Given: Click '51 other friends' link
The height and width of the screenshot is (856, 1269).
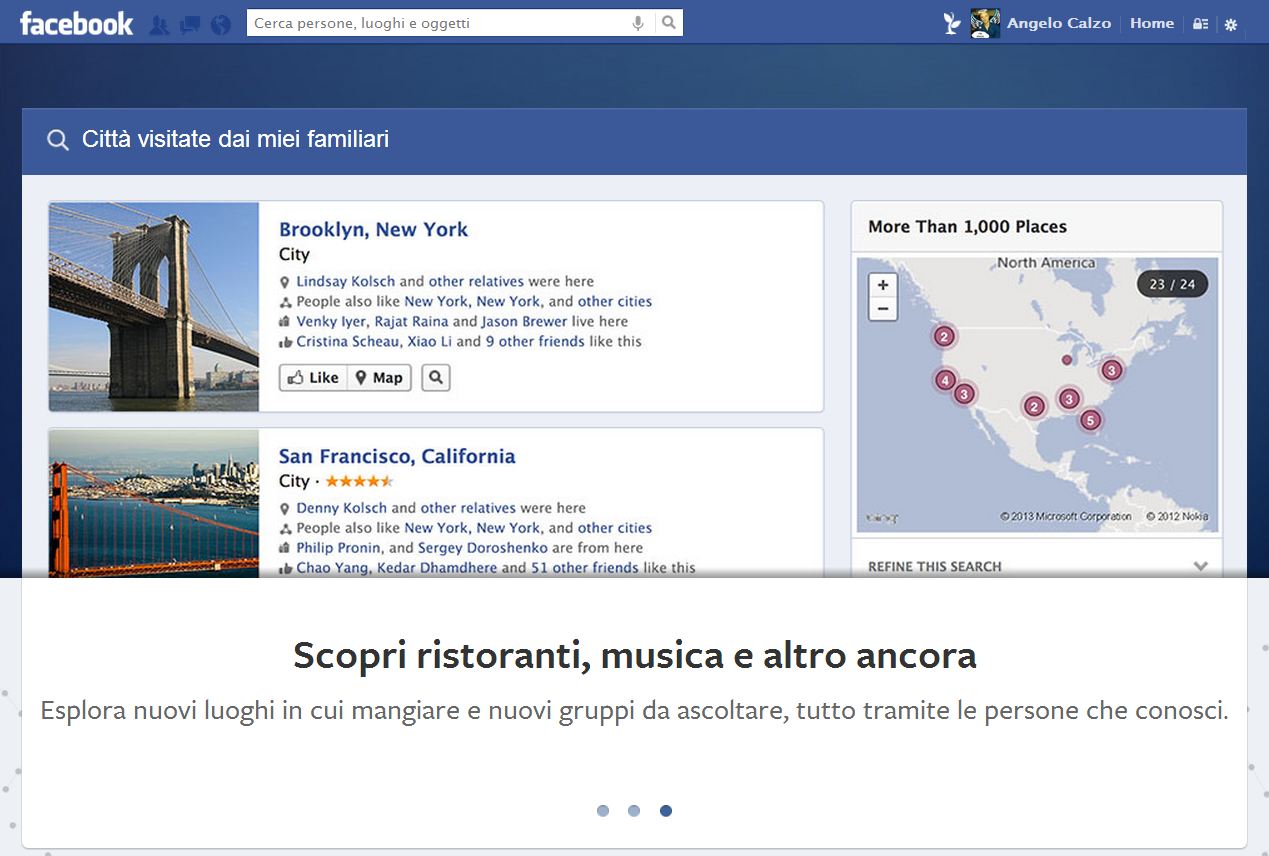Looking at the screenshot, I should [584, 567].
